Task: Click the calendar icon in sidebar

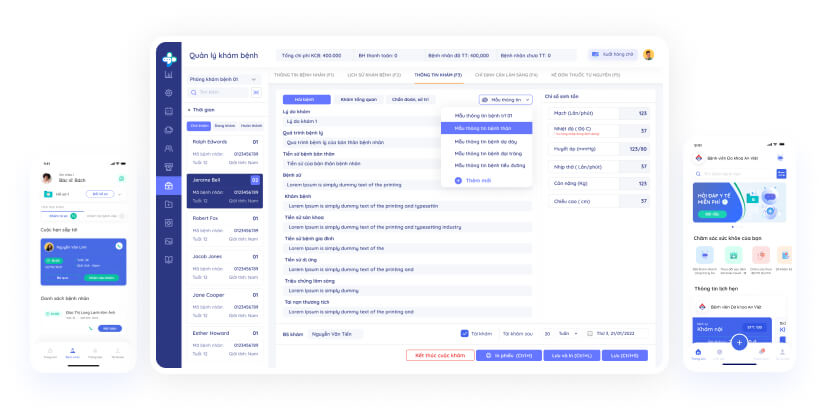Action: 169,111
